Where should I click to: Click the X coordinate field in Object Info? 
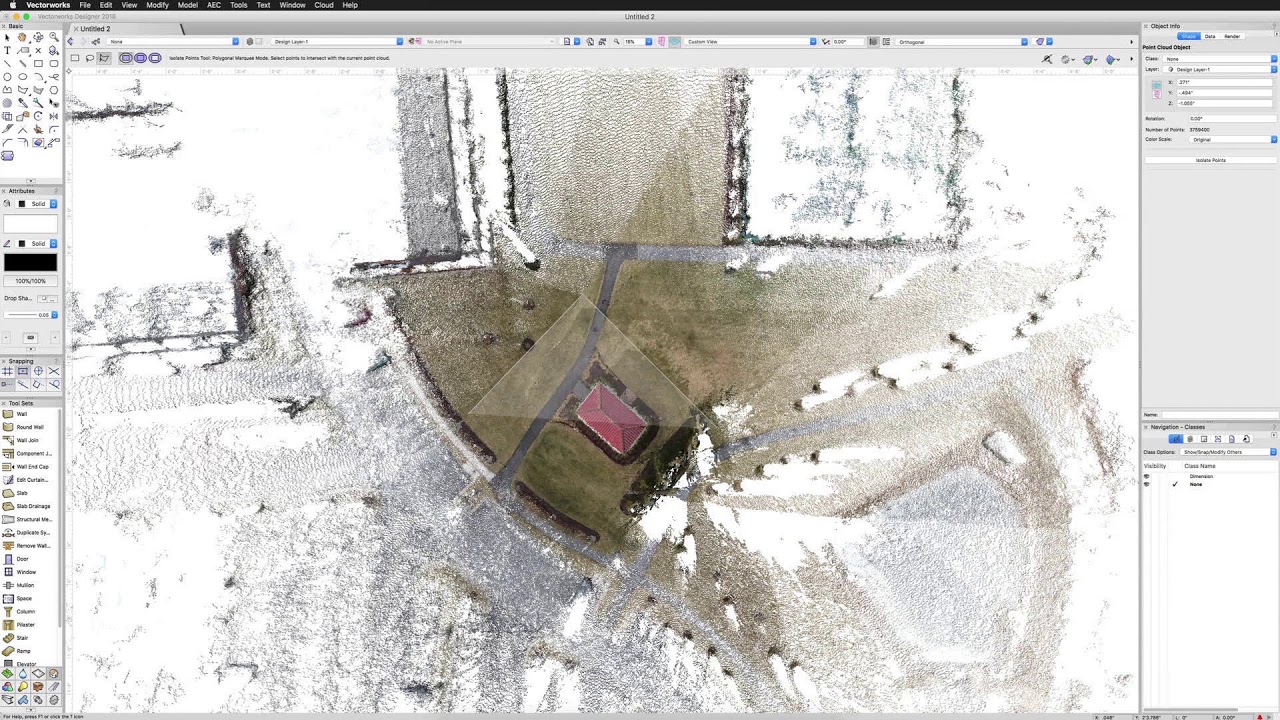(1224, 82)
